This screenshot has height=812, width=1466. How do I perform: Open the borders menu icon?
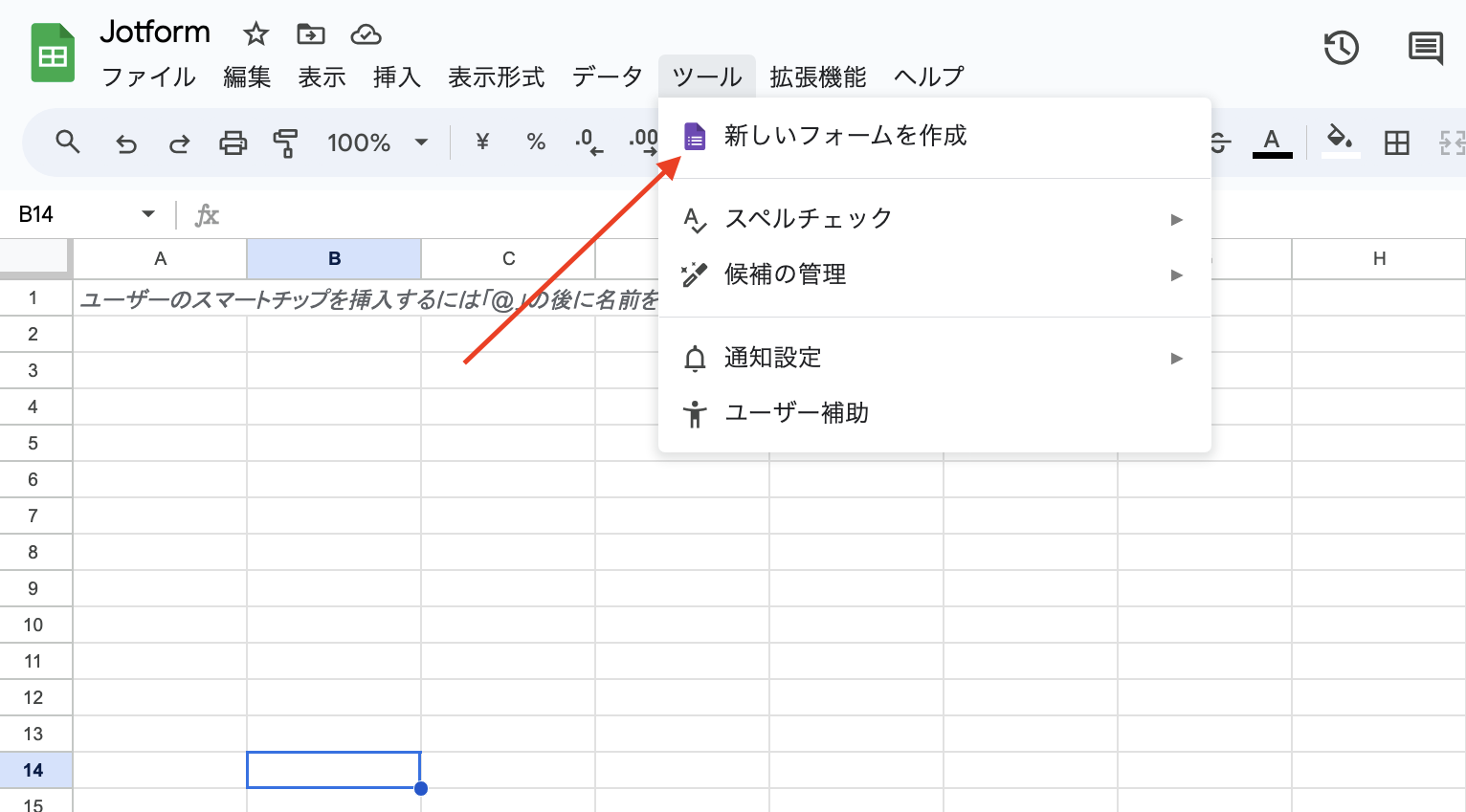(1396, 142)
